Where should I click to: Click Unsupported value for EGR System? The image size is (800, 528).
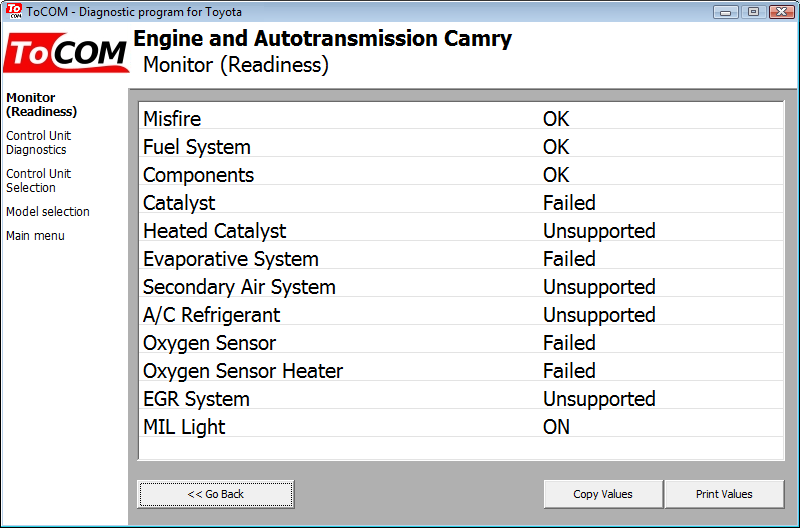click(599, 399)
